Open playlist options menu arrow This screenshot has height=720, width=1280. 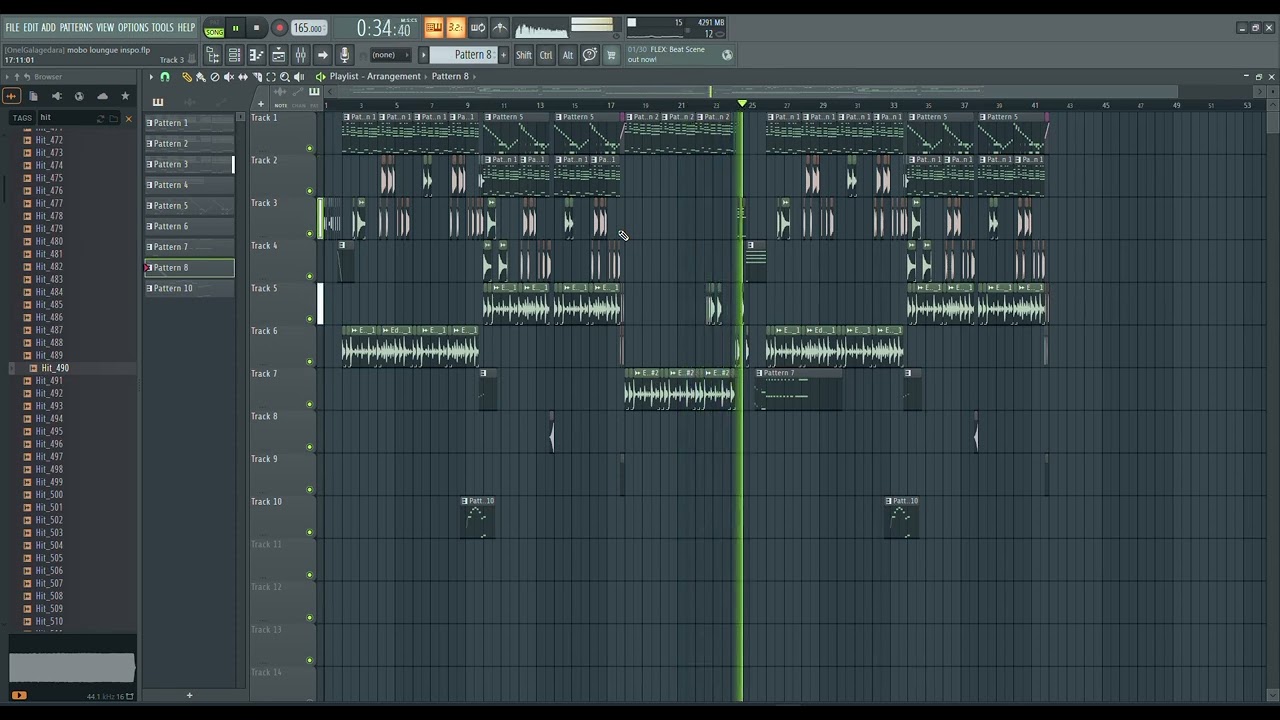click(x=151, y=77)
